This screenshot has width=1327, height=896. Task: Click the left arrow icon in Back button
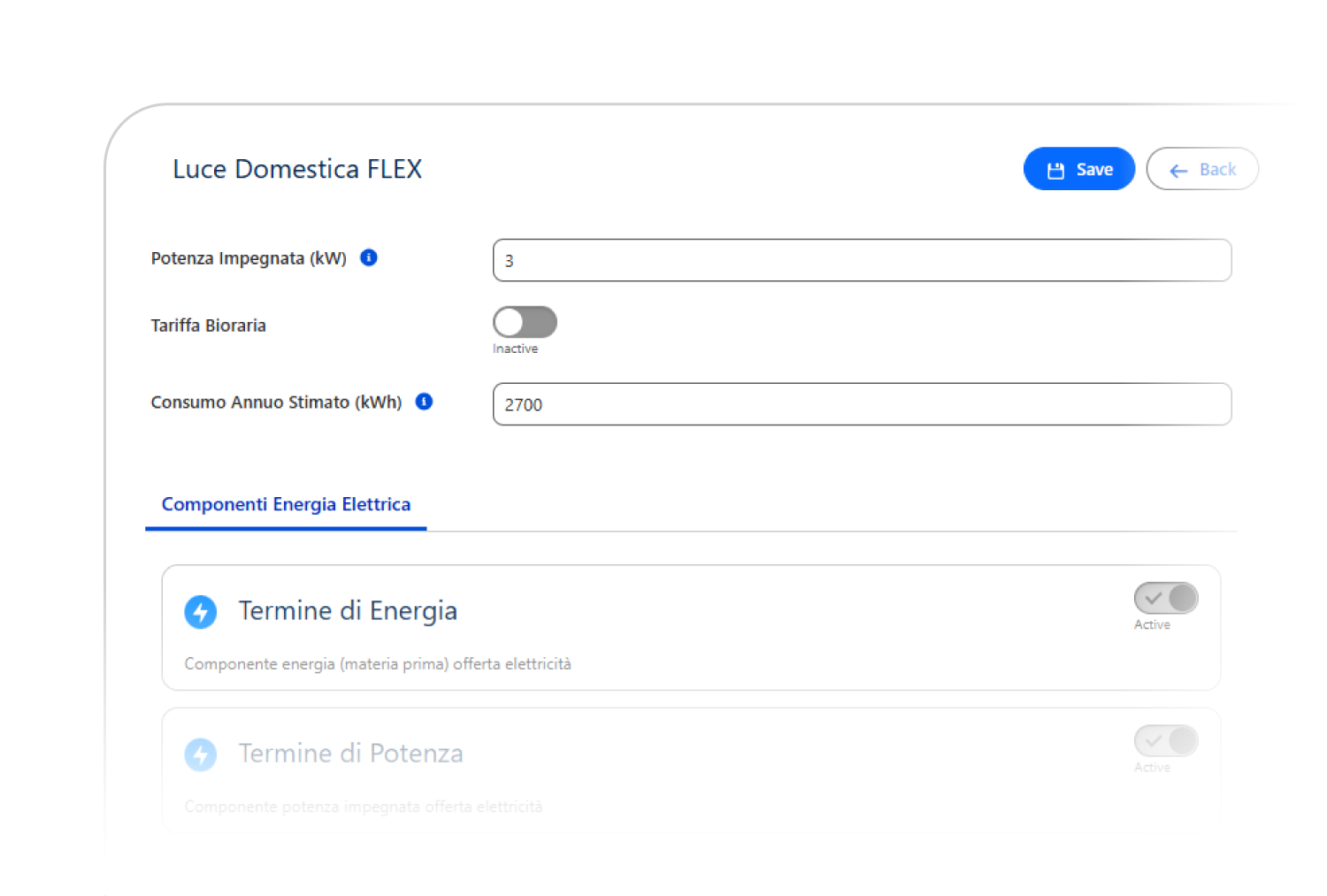[x=1178, y=170]
